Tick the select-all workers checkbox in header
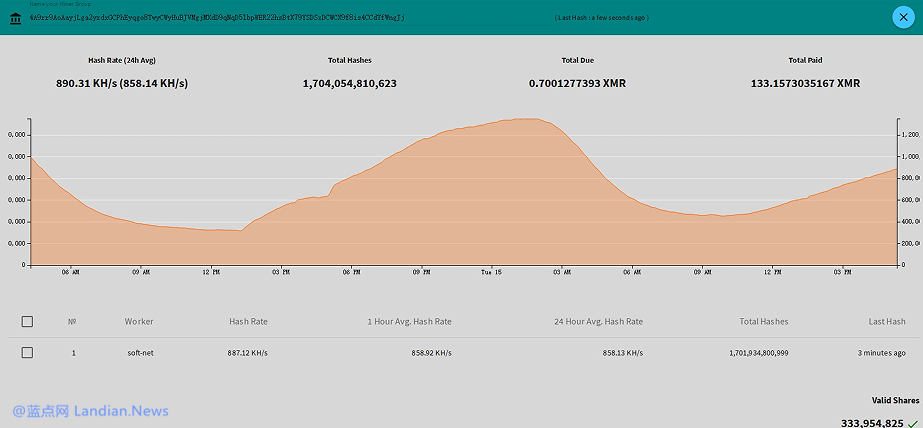This screenshot has height=428, width=923. point(27,321)
